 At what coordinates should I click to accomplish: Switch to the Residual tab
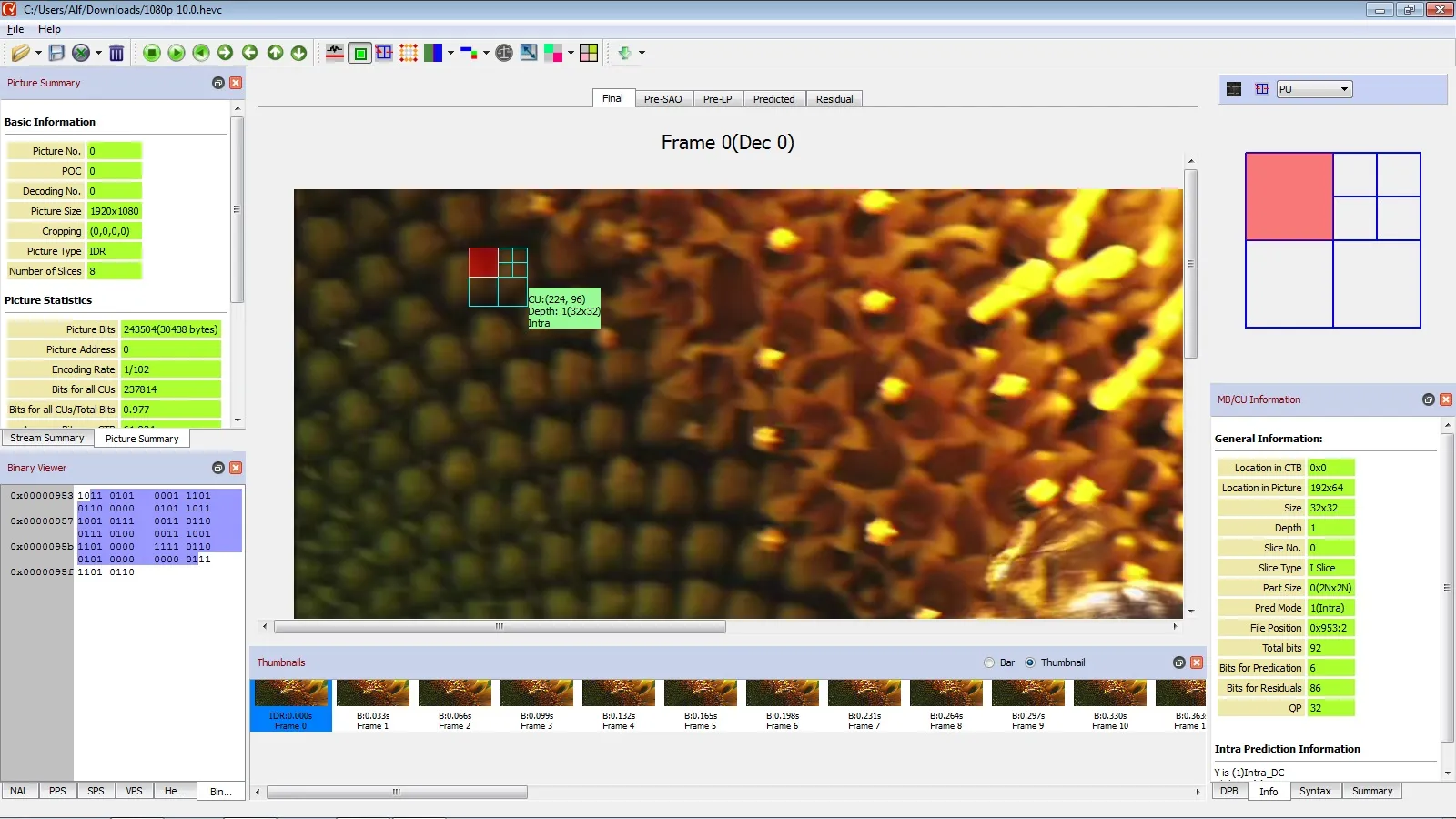click(834, 99)
